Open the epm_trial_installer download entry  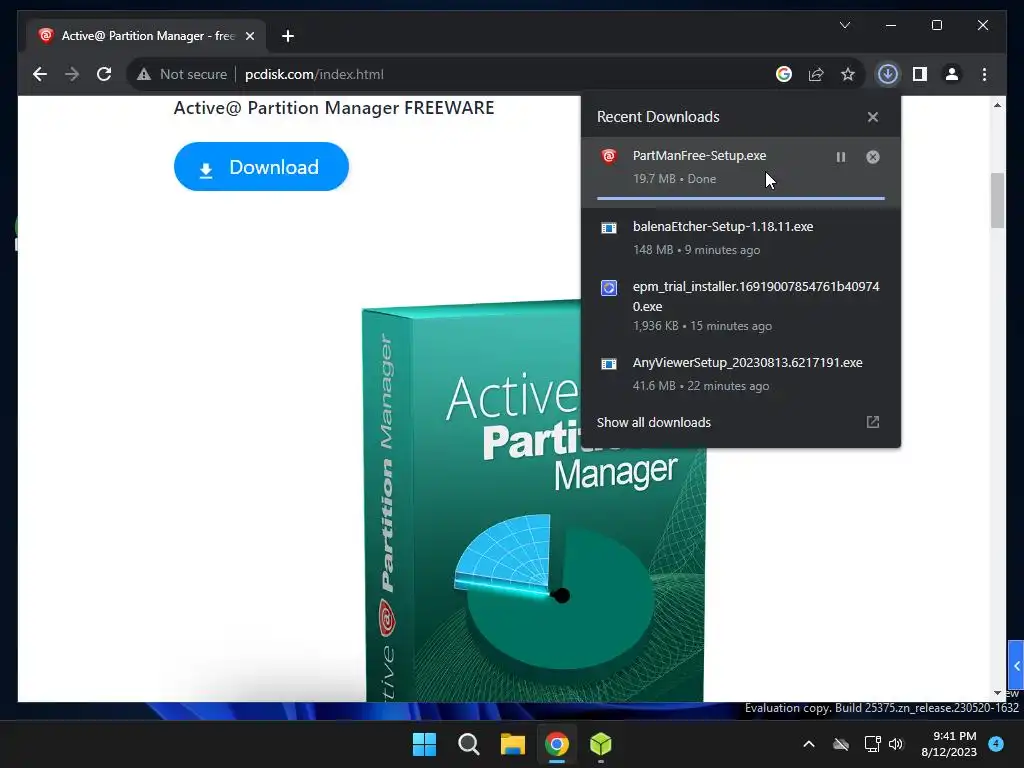click(741, 306)
